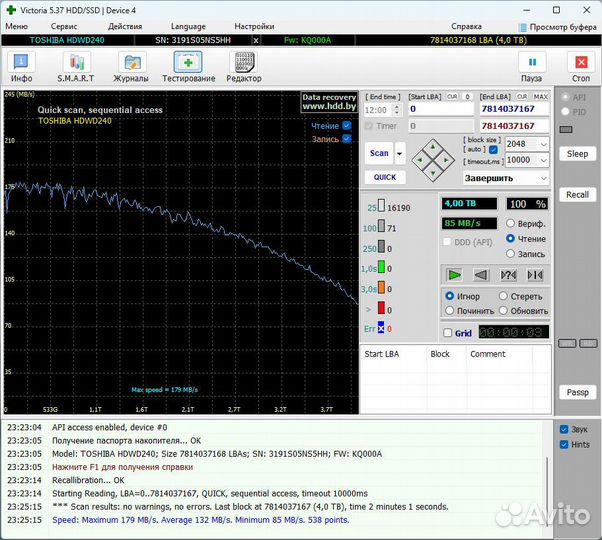Open the Сервис menu

pyautogui.click(x=64, y=26)
